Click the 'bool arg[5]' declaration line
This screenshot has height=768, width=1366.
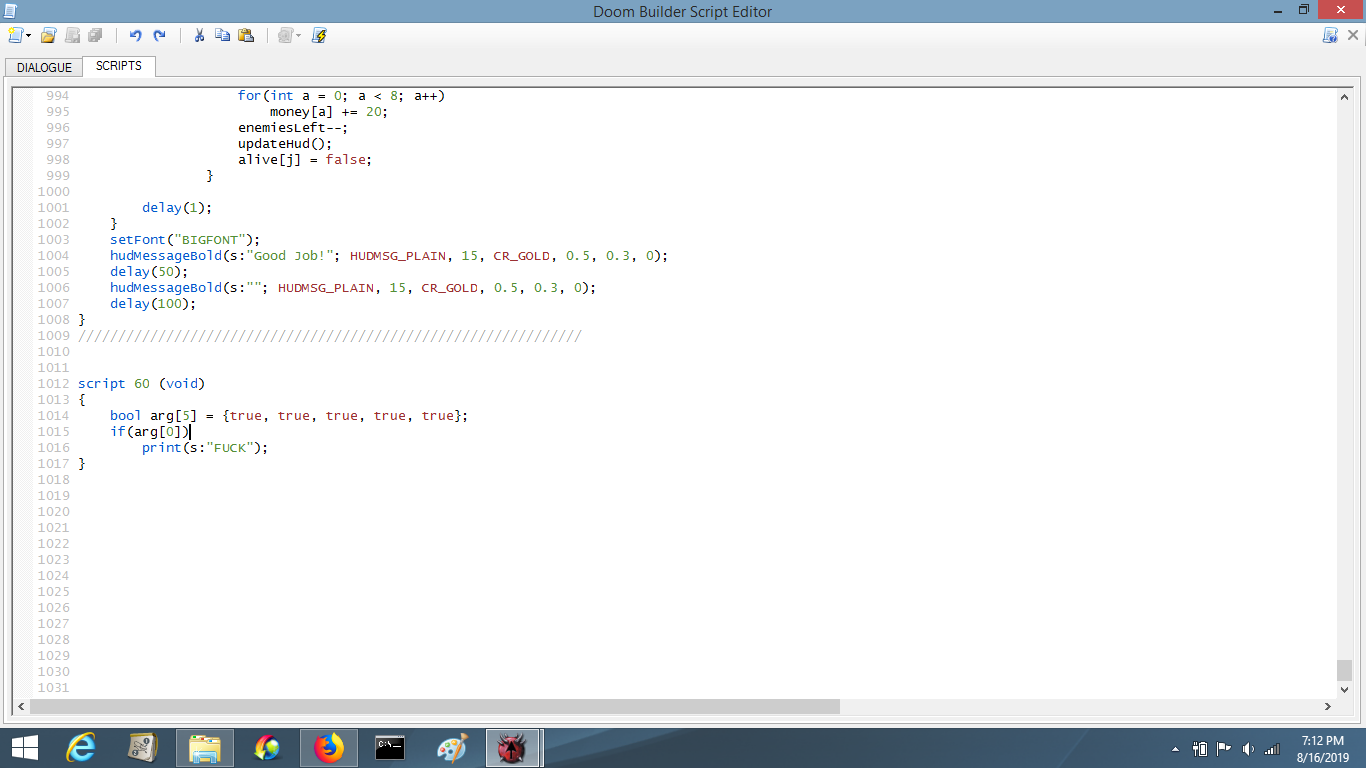point(289,416)
